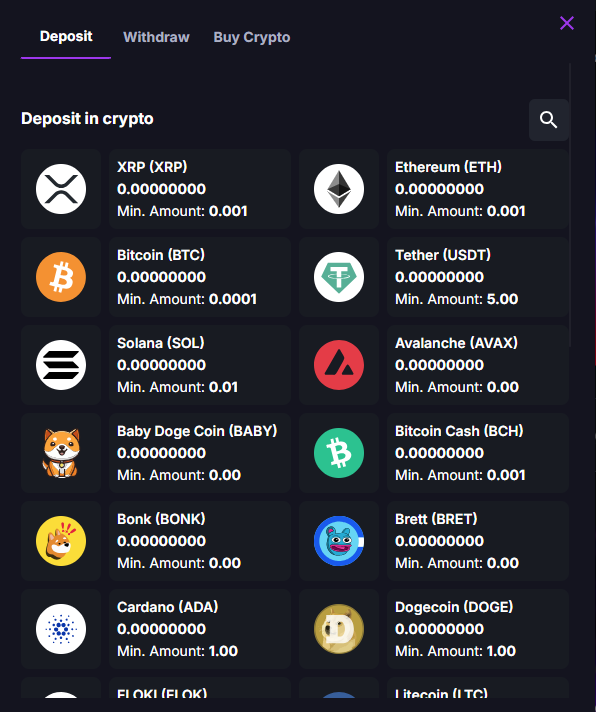Click the blue Brett character icon

coord(339,541)
